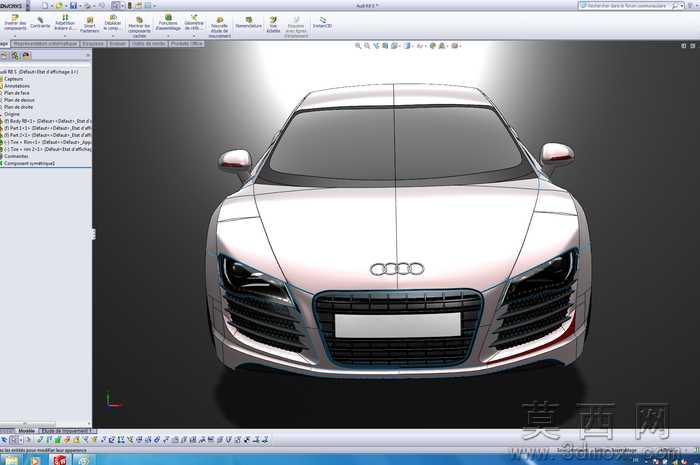Select the Audi R8 S root assembly node
The height and width of the screenshot is (465, 700).
(39, 72)
